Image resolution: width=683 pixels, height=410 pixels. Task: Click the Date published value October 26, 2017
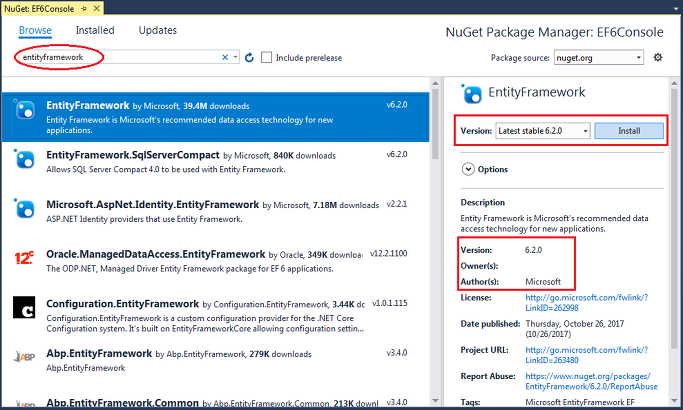point(575,329)
